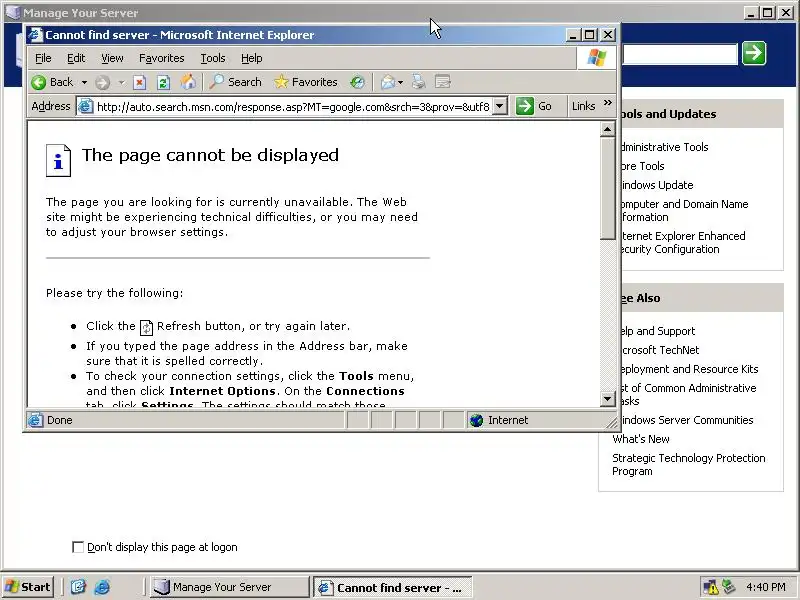This screenshot has width=800, height=600.
Task: Click the Stop loading icon in toolbar
Action: [x=139, y=82]
